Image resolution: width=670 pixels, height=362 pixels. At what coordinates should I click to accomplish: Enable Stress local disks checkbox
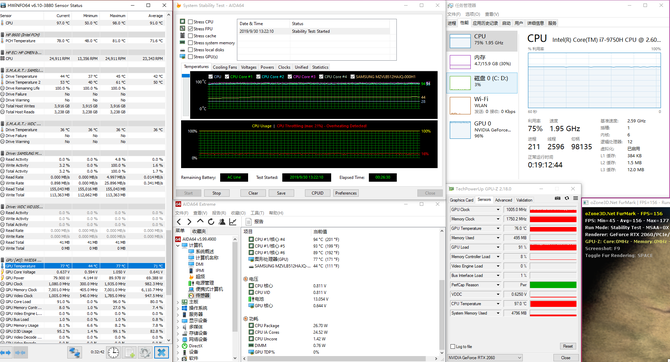191,50
